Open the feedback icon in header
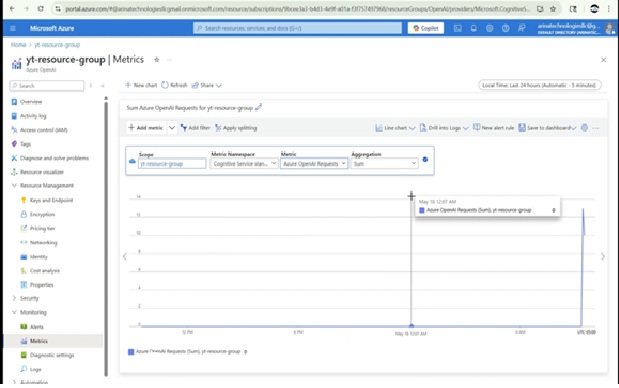This screenshot has height=388, width=619. click(x=521, y=28)
